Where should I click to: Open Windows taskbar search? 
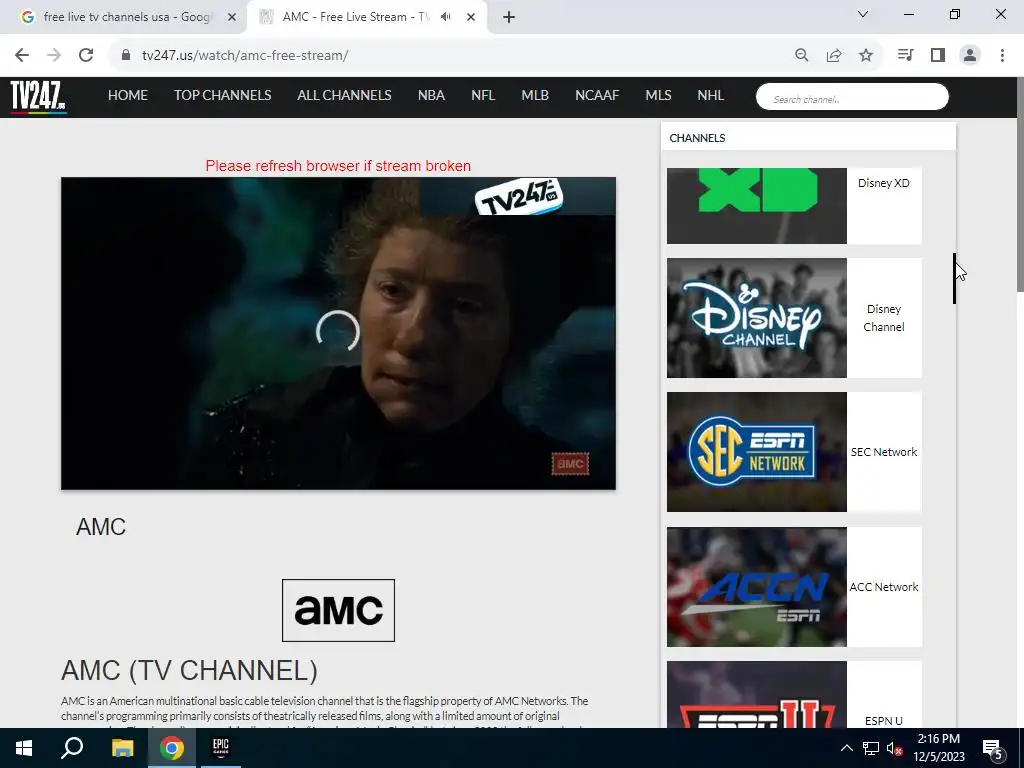point(72,748)
